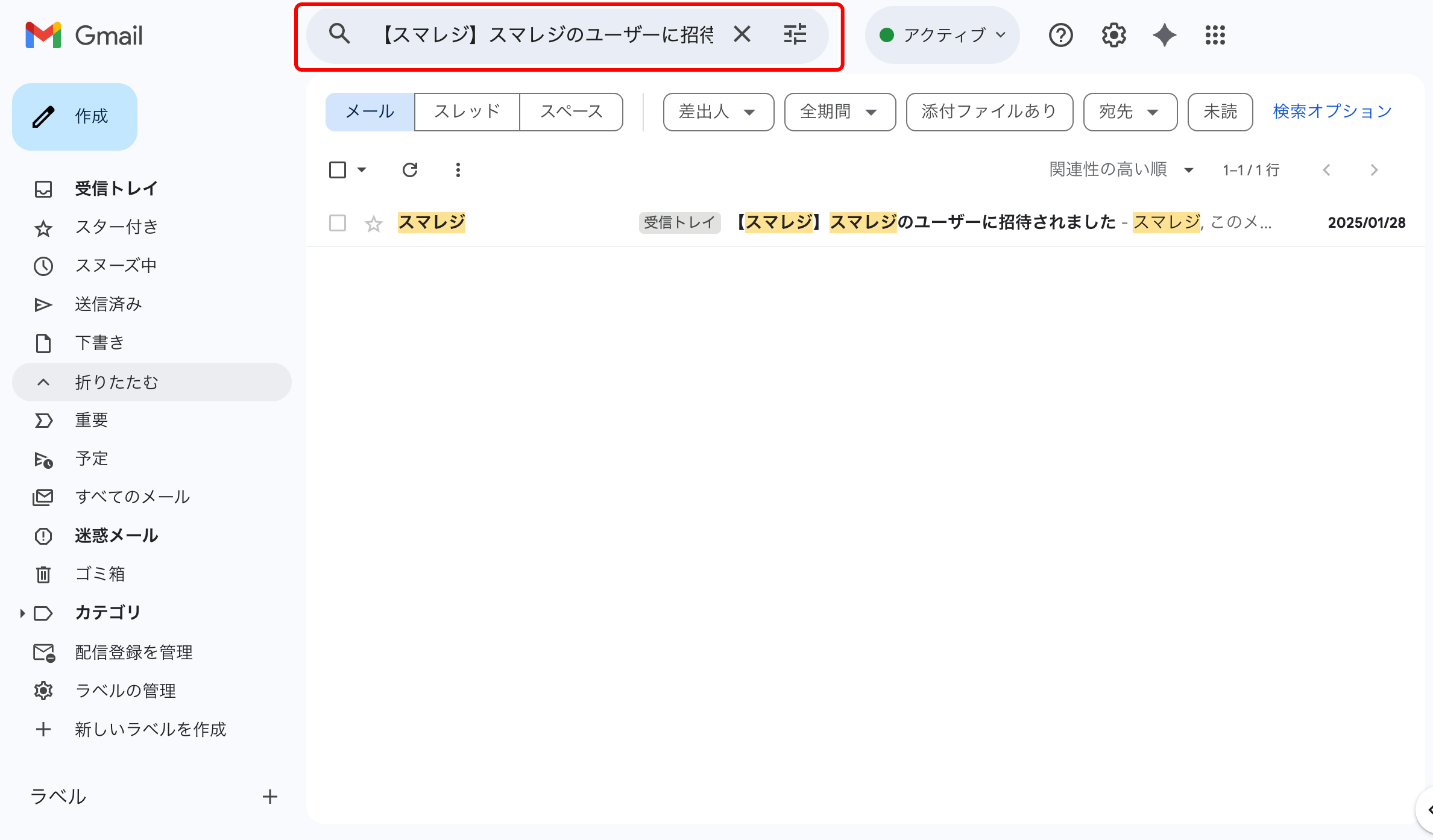Open the Google apps grid icon
1433x840 pixels.
pos(1215,35)
